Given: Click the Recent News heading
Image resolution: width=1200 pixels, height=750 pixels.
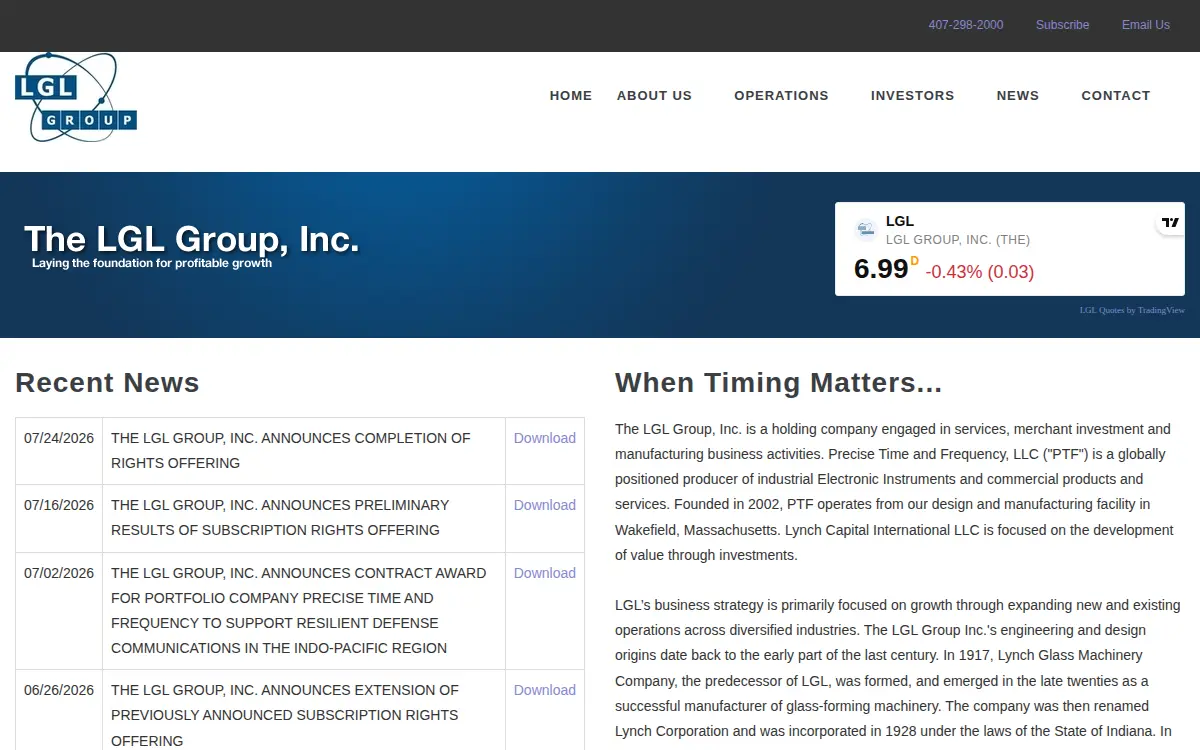Looking at the screenshot, I should [x=107, y=383].
